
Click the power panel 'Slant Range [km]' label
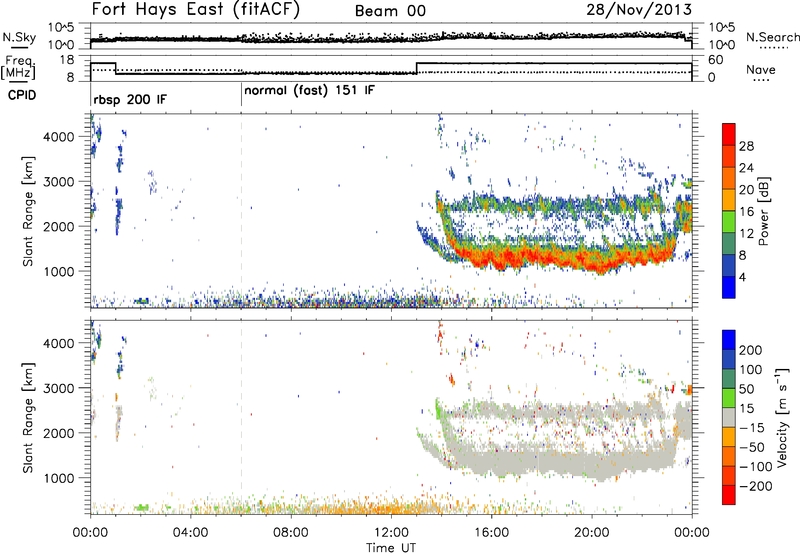coord(28,211)
